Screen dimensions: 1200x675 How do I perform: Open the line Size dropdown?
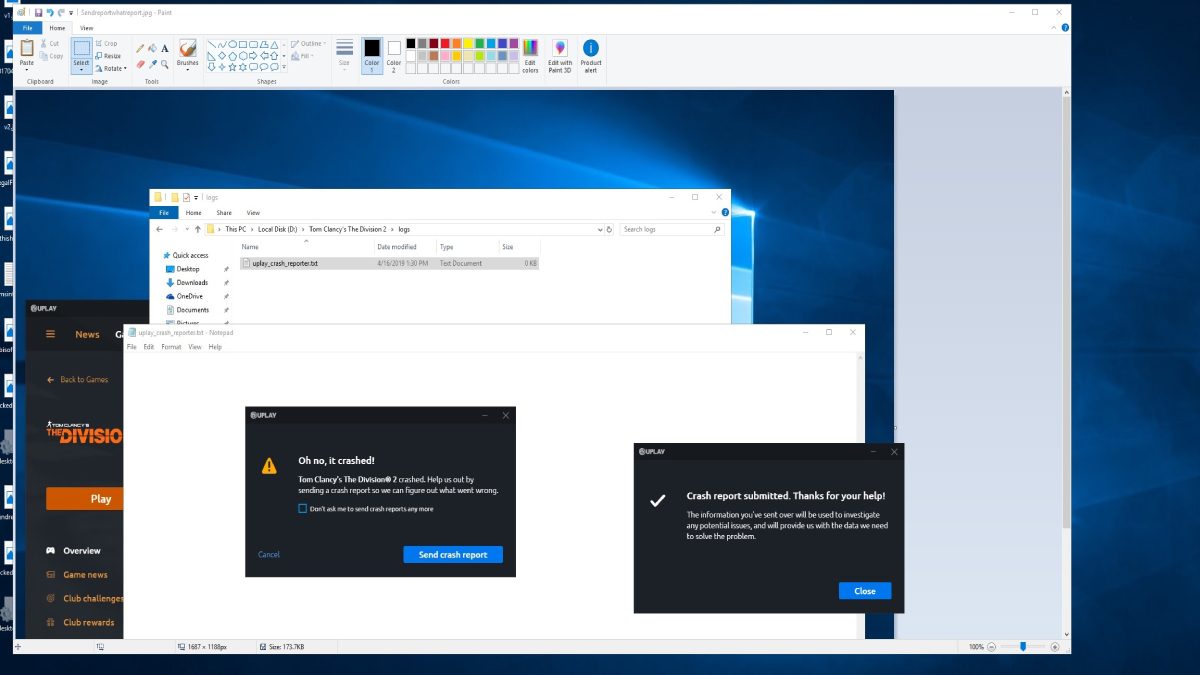344,56
